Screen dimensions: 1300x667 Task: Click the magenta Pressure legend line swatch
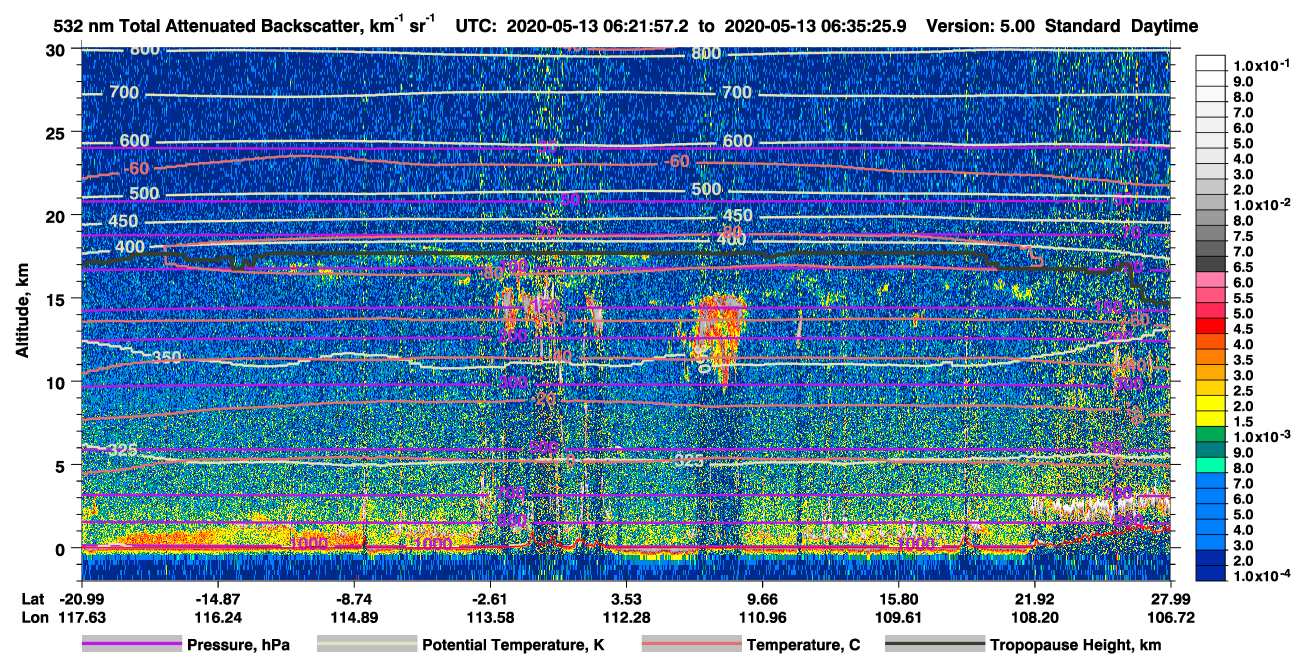coord(130,645)
